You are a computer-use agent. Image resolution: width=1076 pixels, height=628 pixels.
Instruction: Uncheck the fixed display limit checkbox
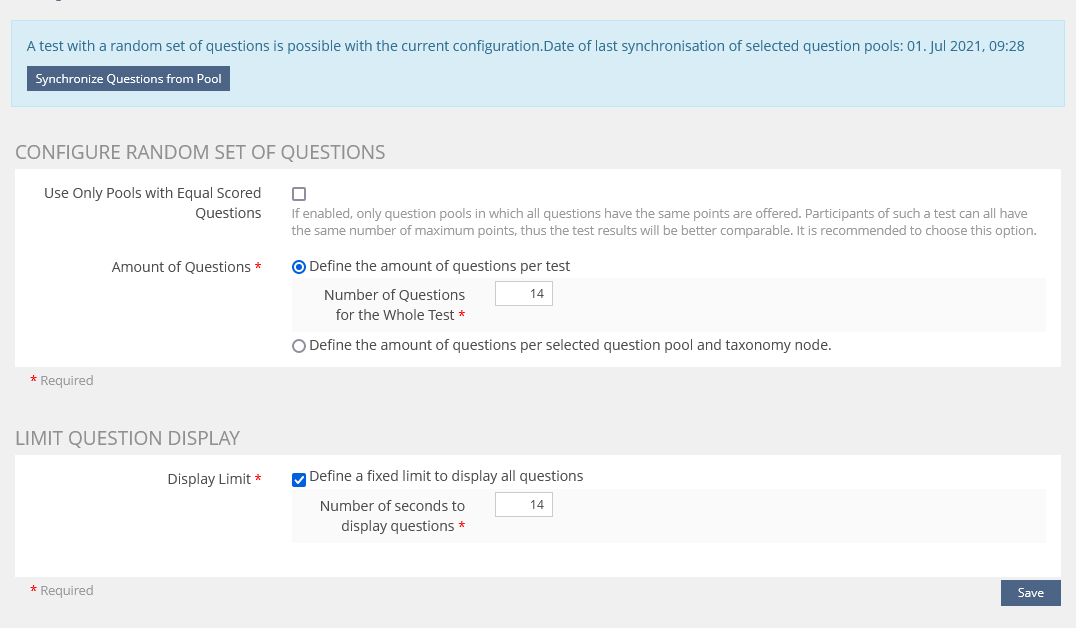click(299, 480)
